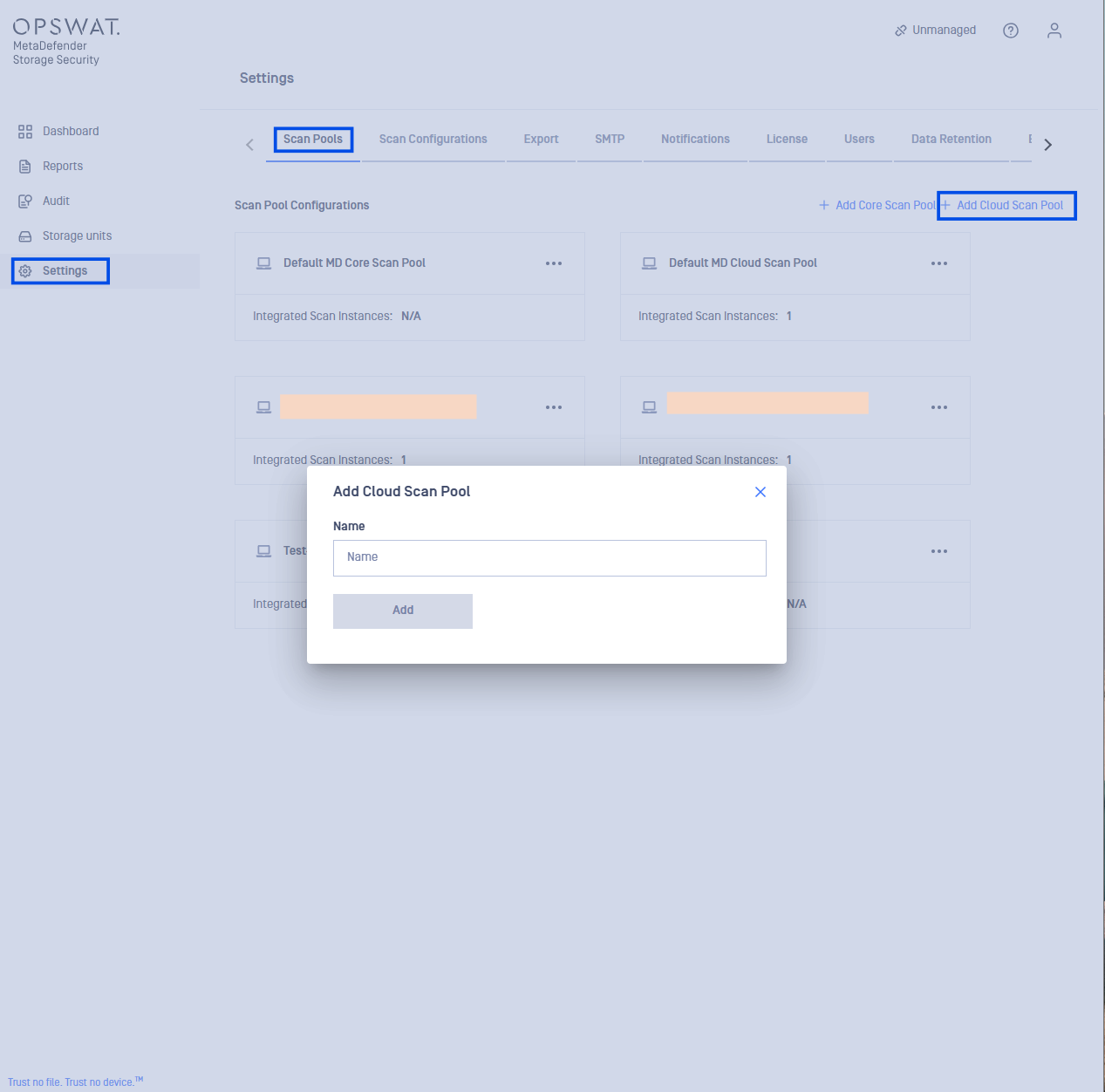Click the Settings gear icon in sidebar
The height and width of the screenshot is (1092, 1105).
coord(25,271)
